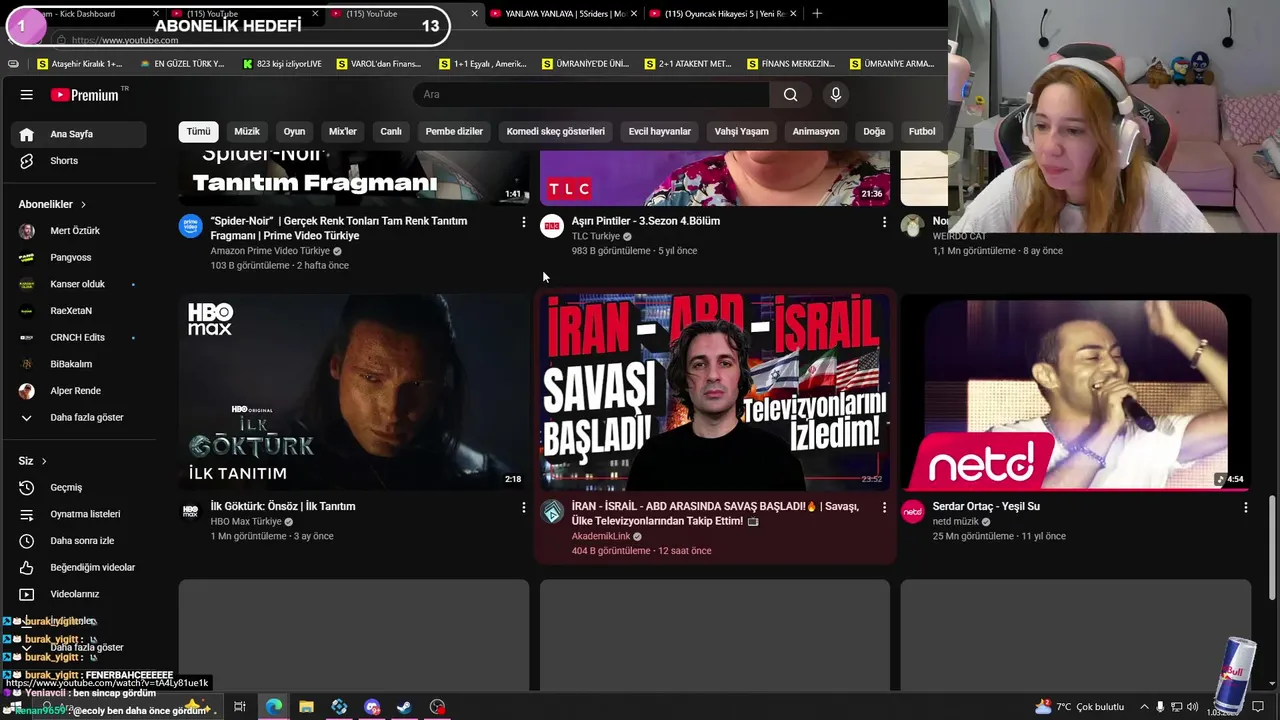Focus the Ara search field
This screenshot has width=1280, height=720.
[x=591, y=95]
